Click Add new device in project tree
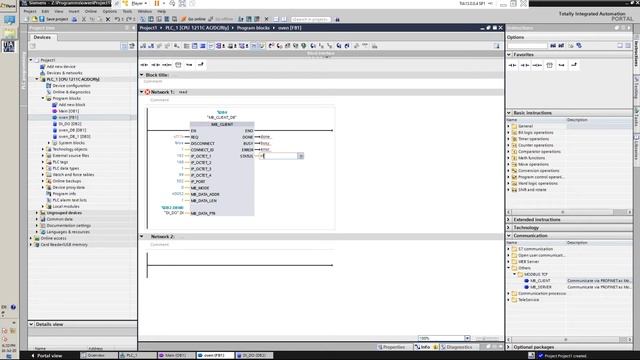 (61, 67)
